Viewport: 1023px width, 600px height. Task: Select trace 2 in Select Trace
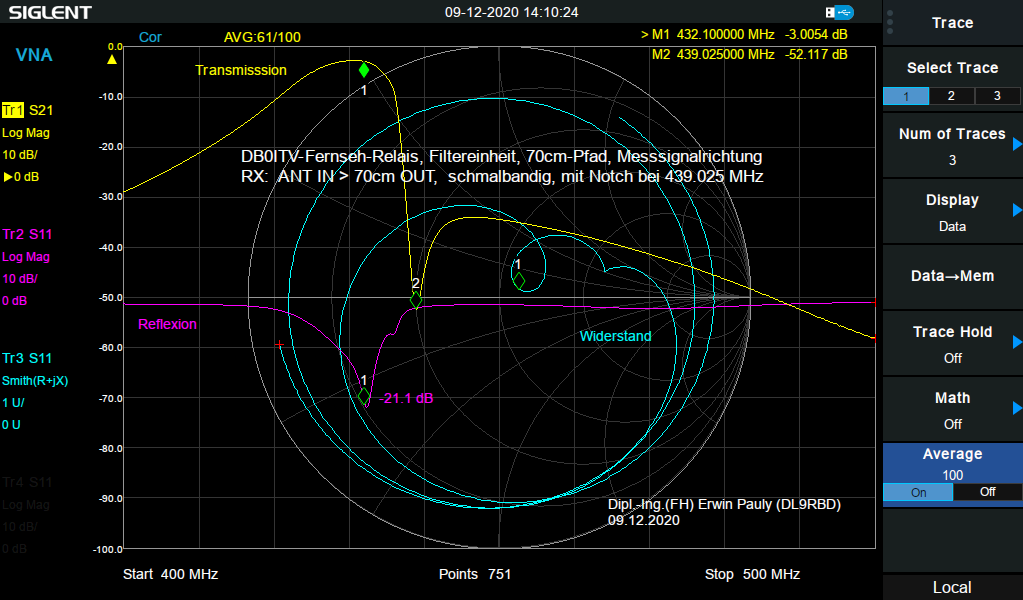[x=951, y=96]
